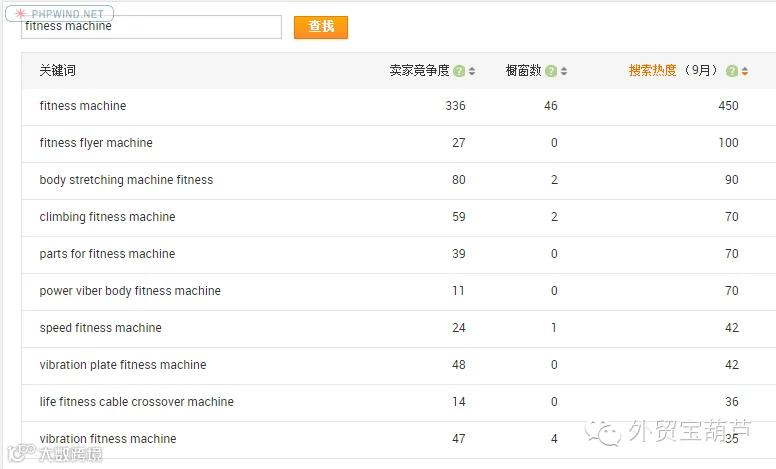The image size is (776, 469).
Task: Click the 橱窗数 column header text
Action: coord(523,71)
